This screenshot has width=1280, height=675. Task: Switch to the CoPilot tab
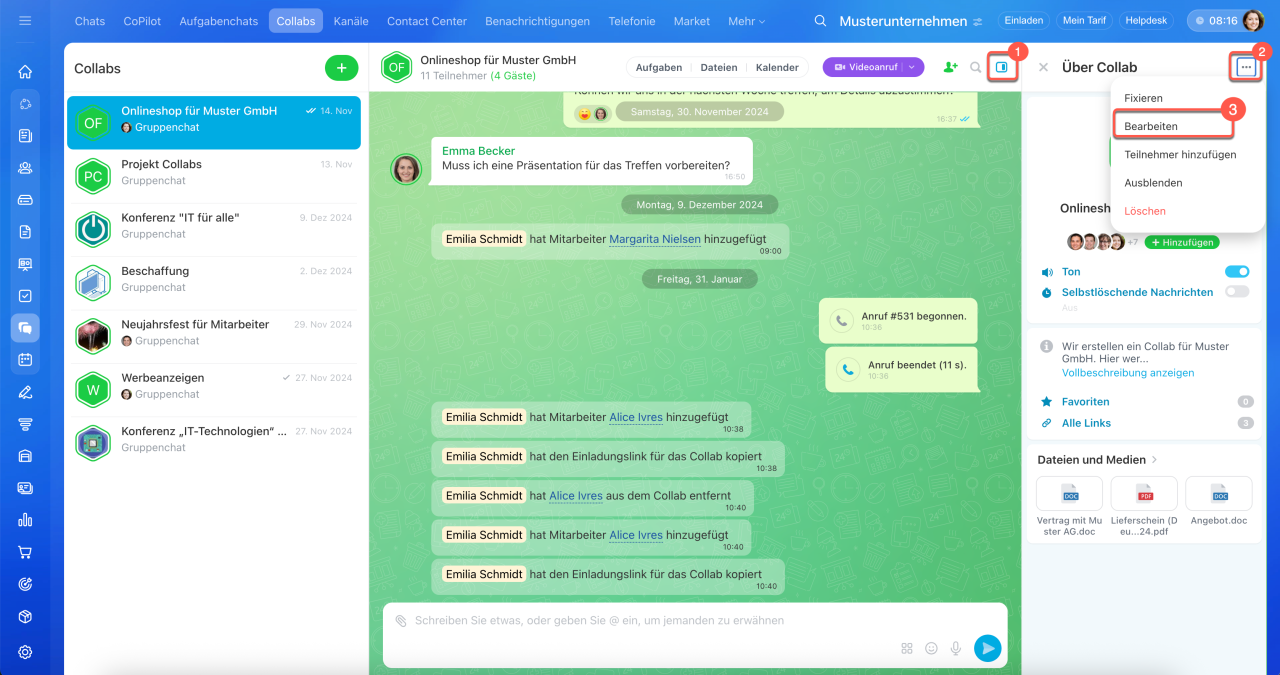(141, 21)
